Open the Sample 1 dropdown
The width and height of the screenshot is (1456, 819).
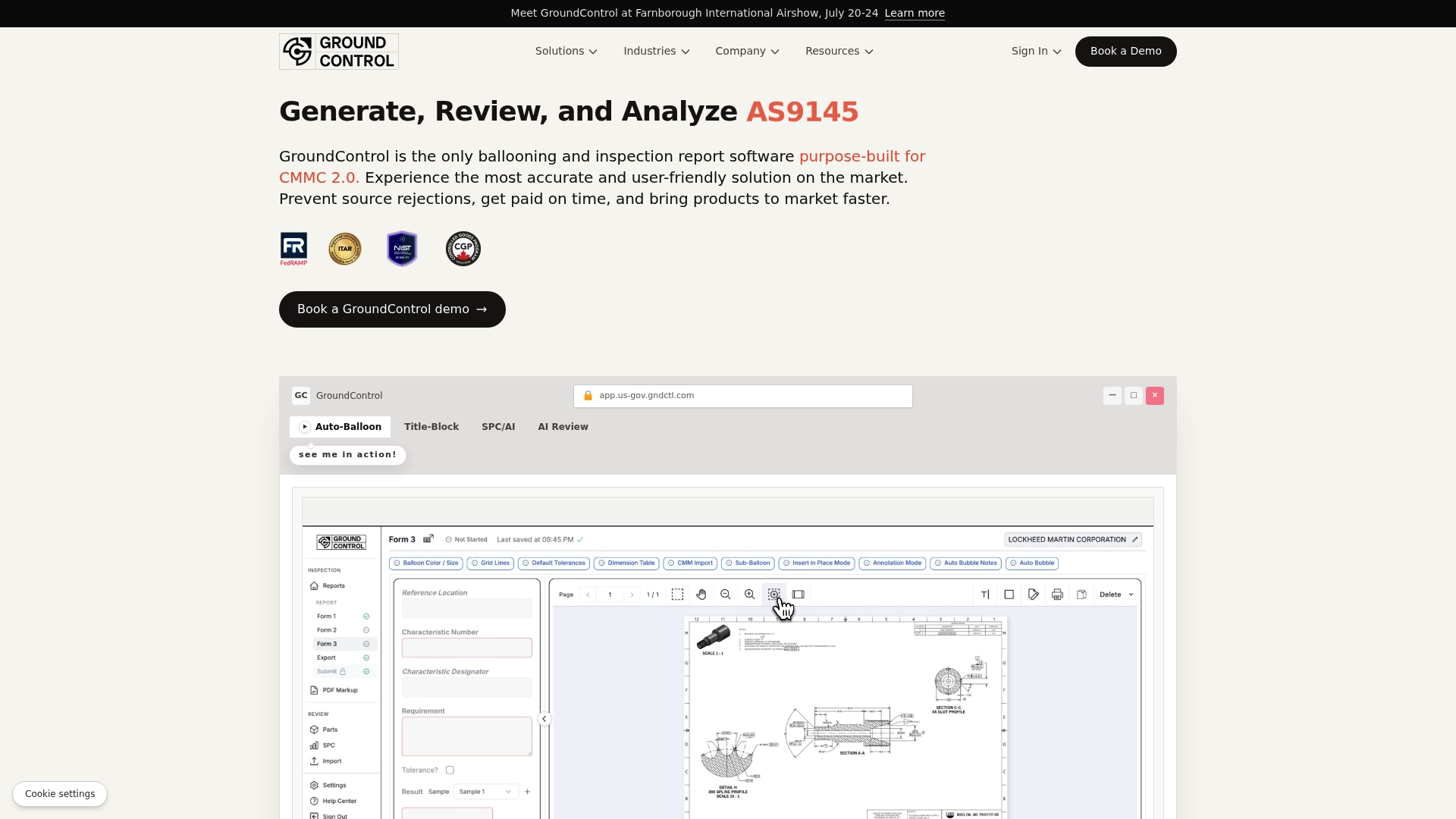[x=486, y=792]
